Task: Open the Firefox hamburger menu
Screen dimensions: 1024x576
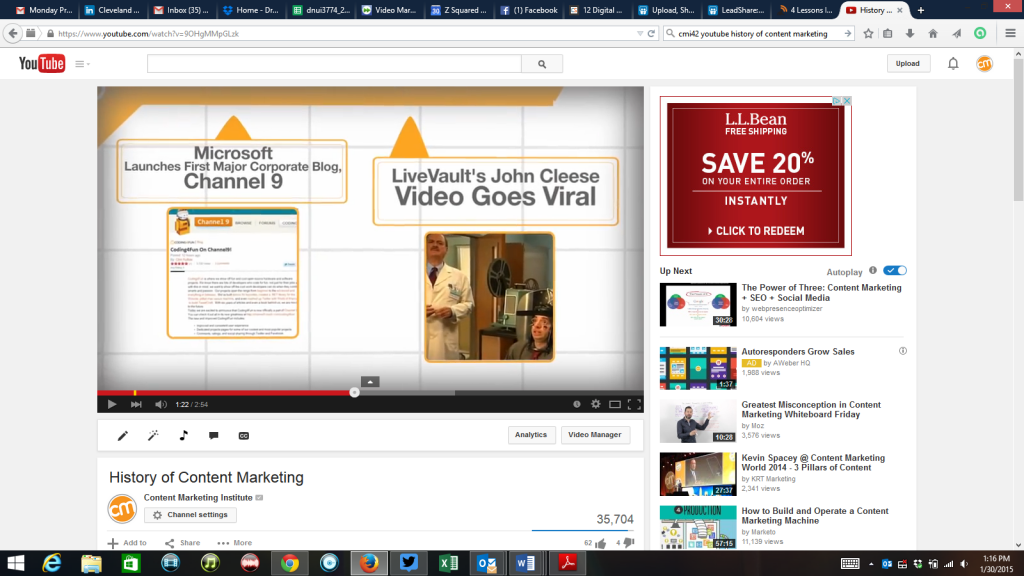Action: tap(1010, 33)
